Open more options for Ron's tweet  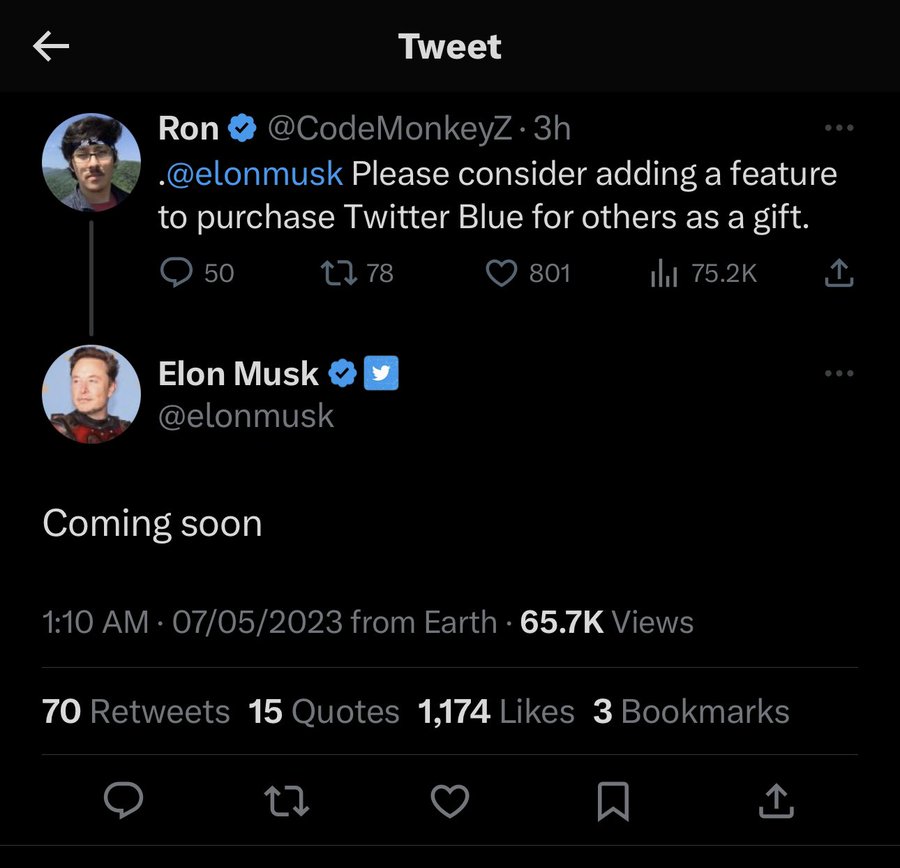(838, 128)
